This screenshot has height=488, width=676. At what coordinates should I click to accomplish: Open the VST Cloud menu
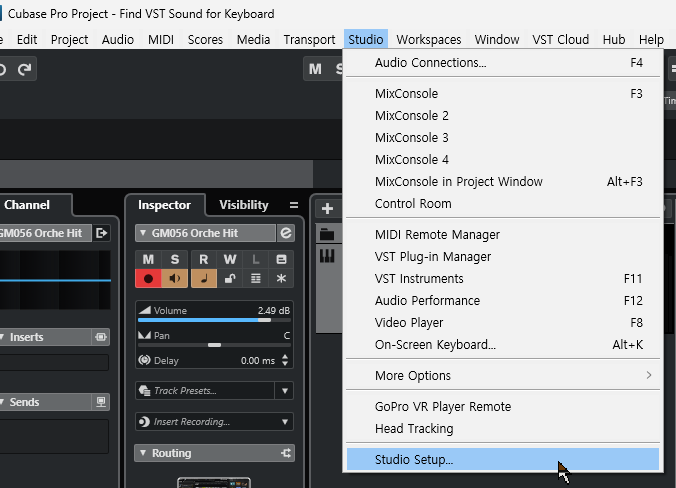pyautogui.click(x=560, y=39)
